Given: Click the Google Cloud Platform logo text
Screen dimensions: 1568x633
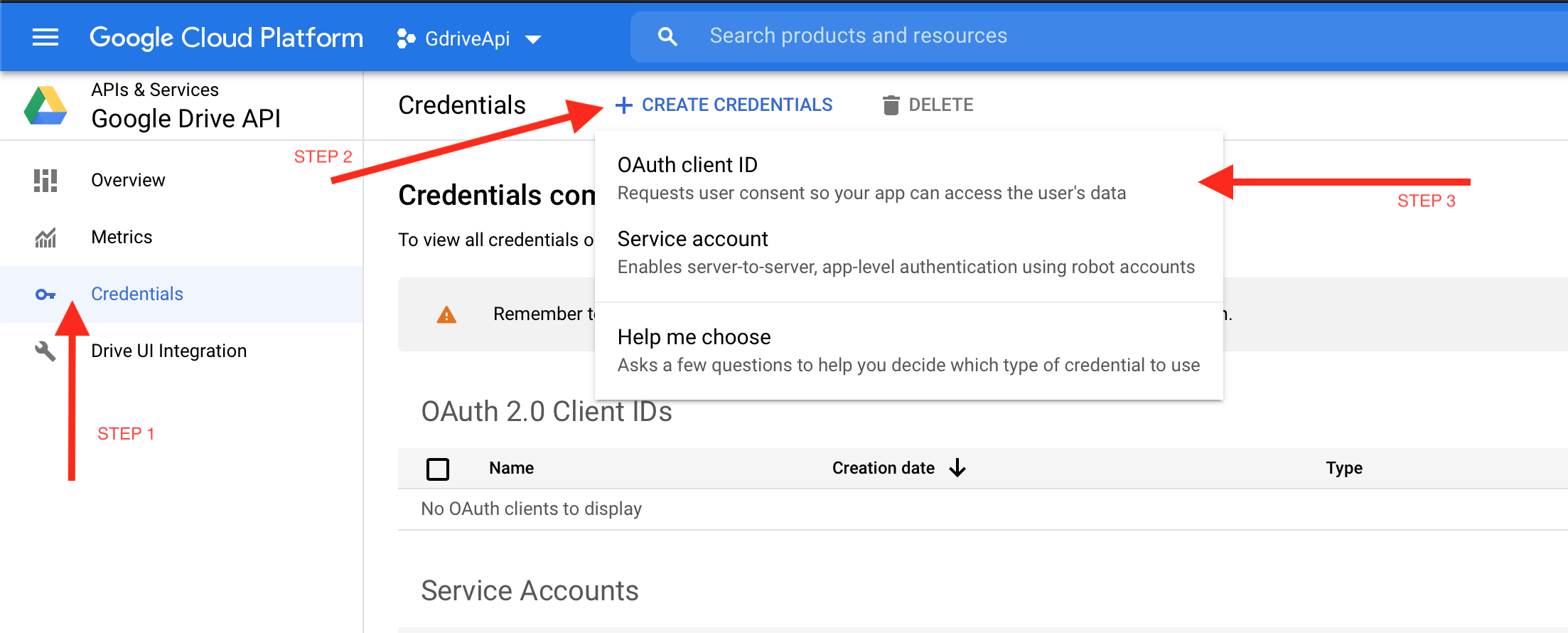Looking at the screenshot, I should tap(226, 37).
